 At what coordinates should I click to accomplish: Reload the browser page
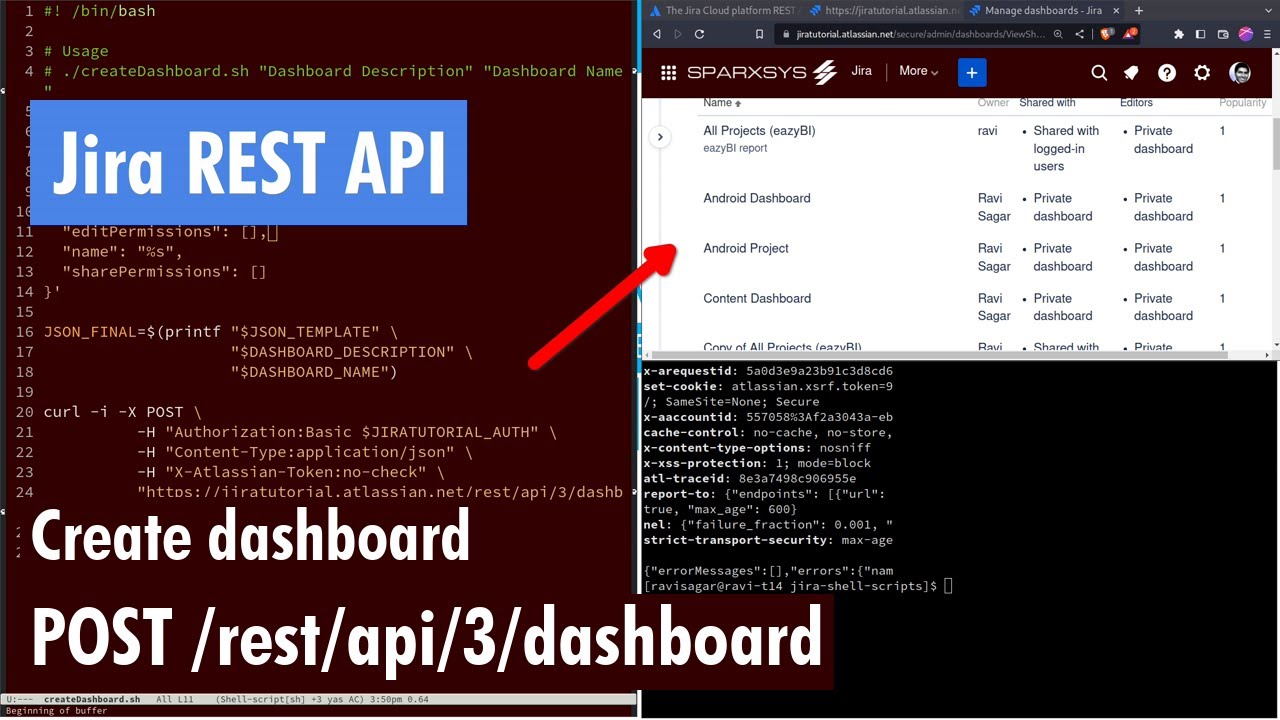[x=699, y=34]
